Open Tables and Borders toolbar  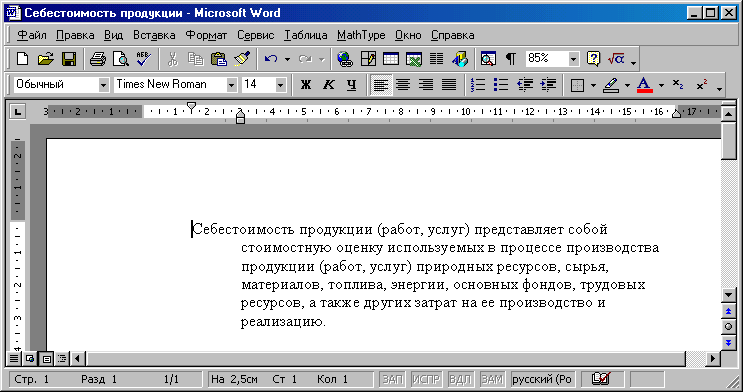coord(368,59)
